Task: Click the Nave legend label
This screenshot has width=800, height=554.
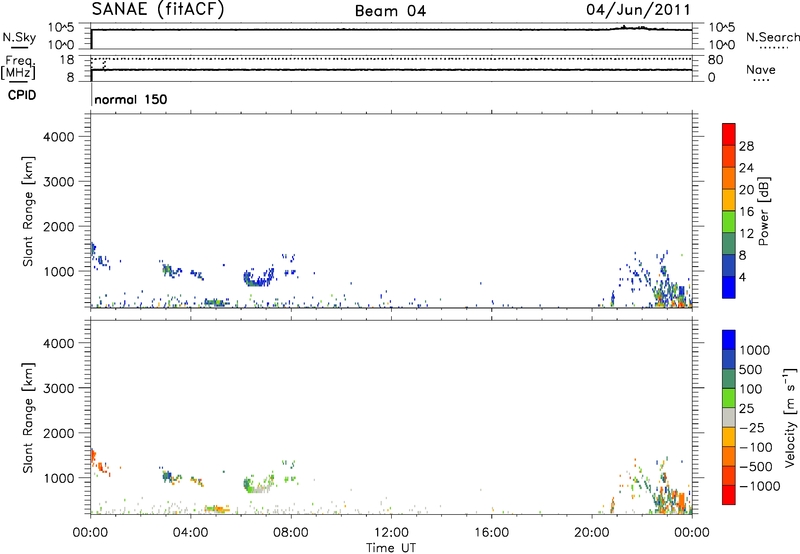Action: tap(761, 69)
